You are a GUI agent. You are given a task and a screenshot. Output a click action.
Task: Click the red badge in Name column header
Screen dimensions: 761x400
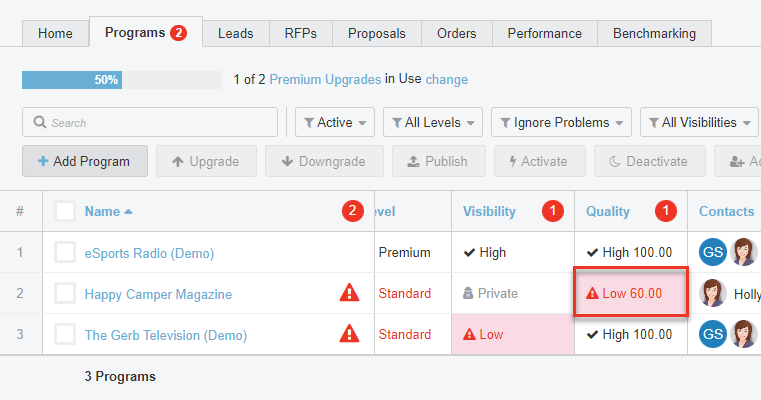[x=352, y=211]
